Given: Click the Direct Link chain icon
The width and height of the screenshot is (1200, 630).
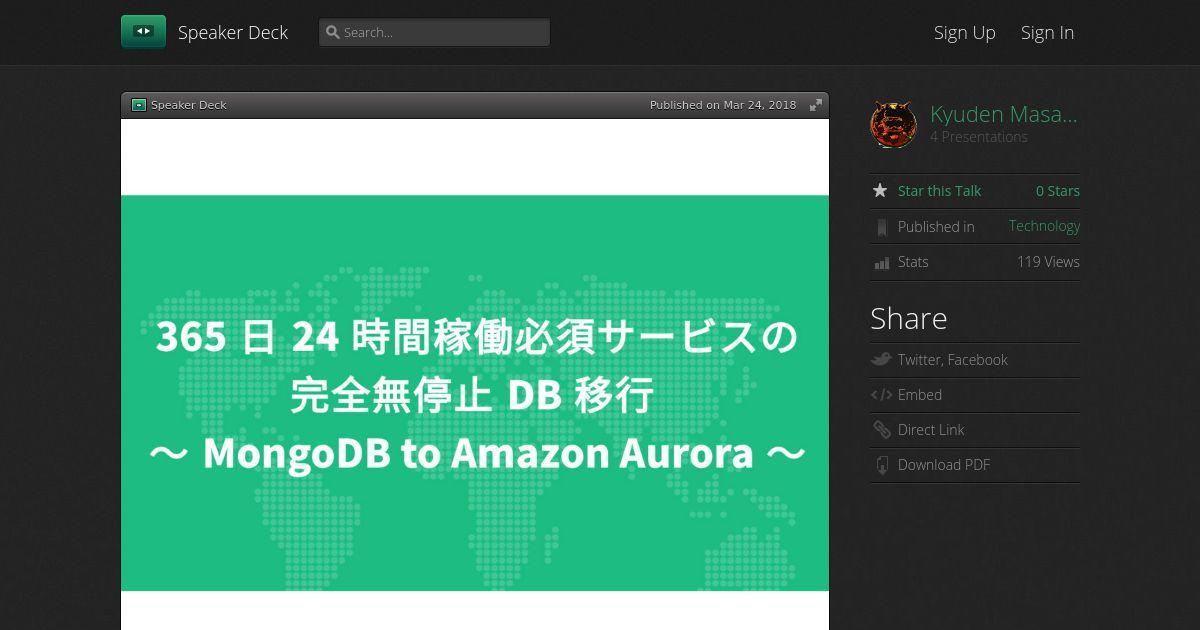Looking at the screenshot, I should point(881,430).
